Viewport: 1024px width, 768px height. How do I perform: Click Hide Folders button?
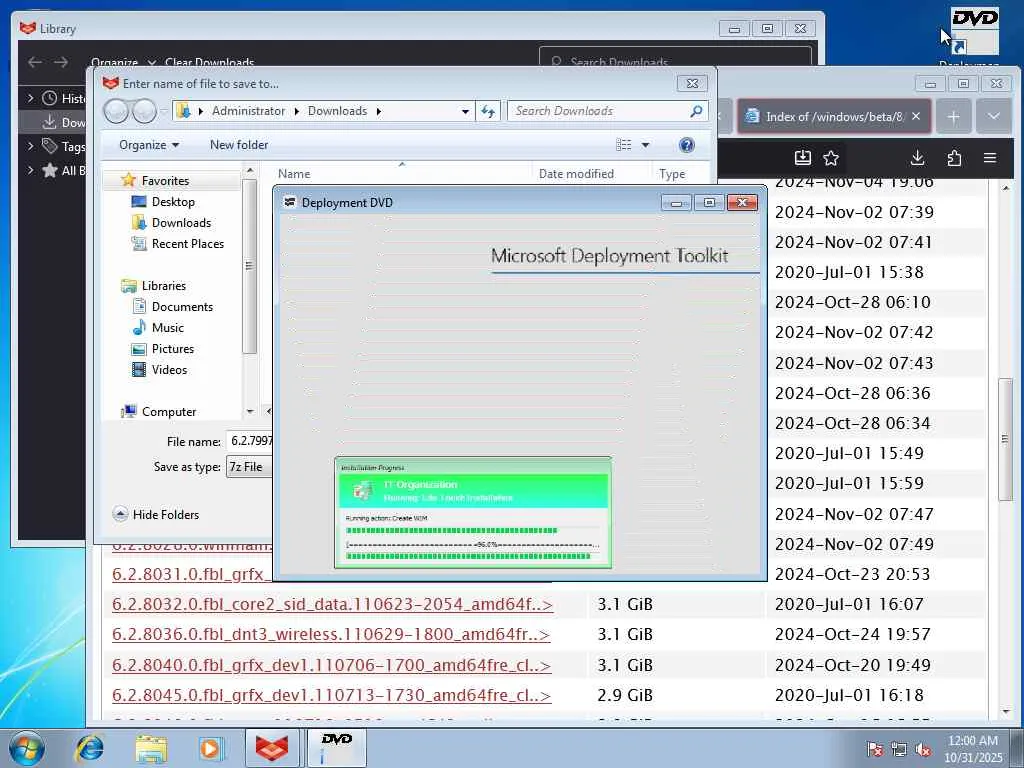156,515
